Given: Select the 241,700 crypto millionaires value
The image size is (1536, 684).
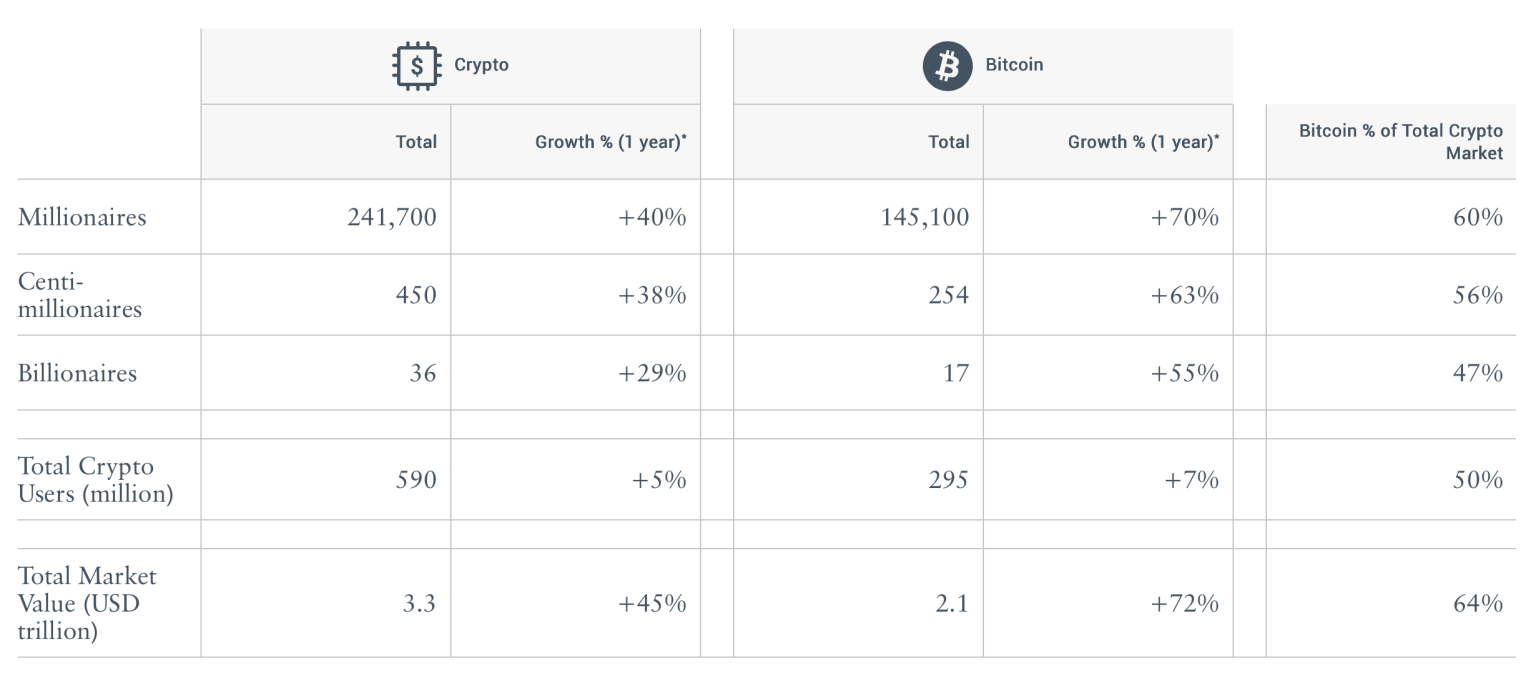Looking at the screenshot, I should [392, 217].
